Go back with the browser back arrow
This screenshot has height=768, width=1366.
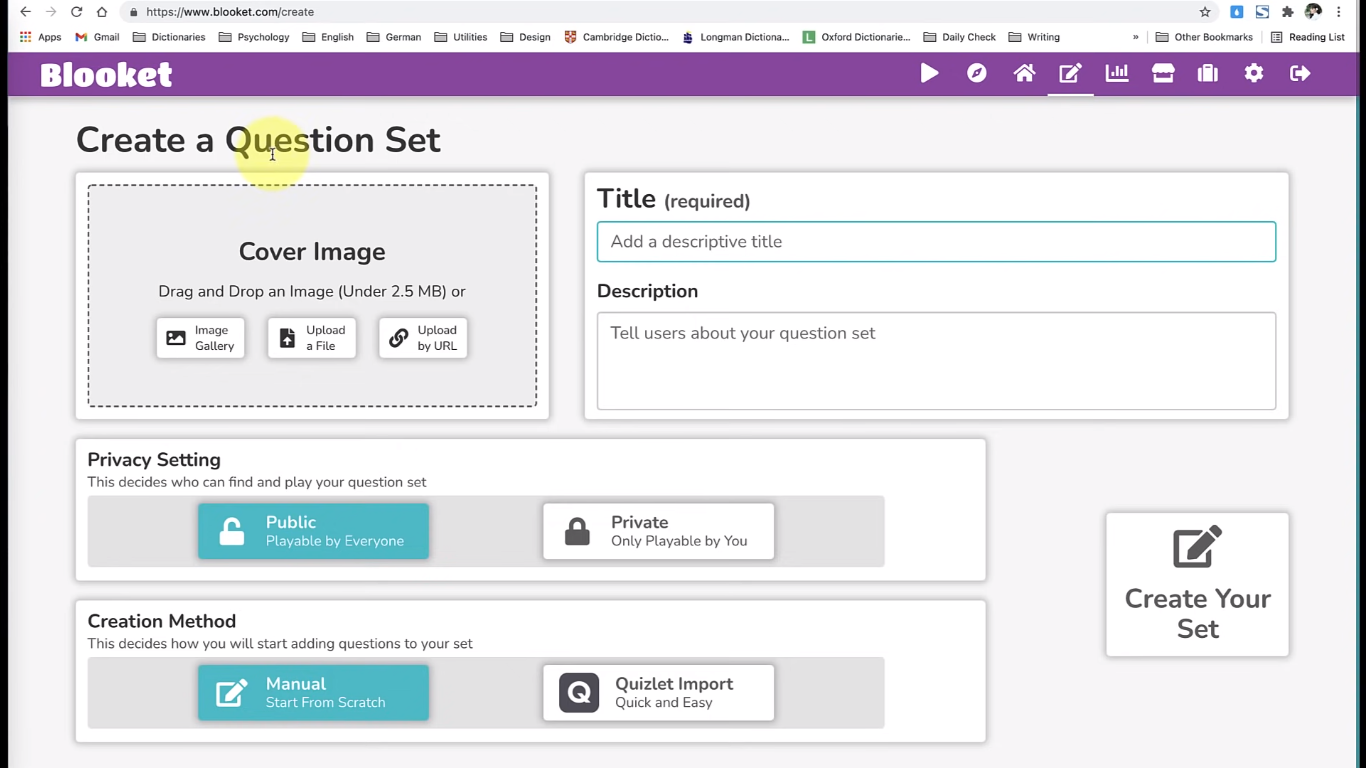[x=25, y=12]
